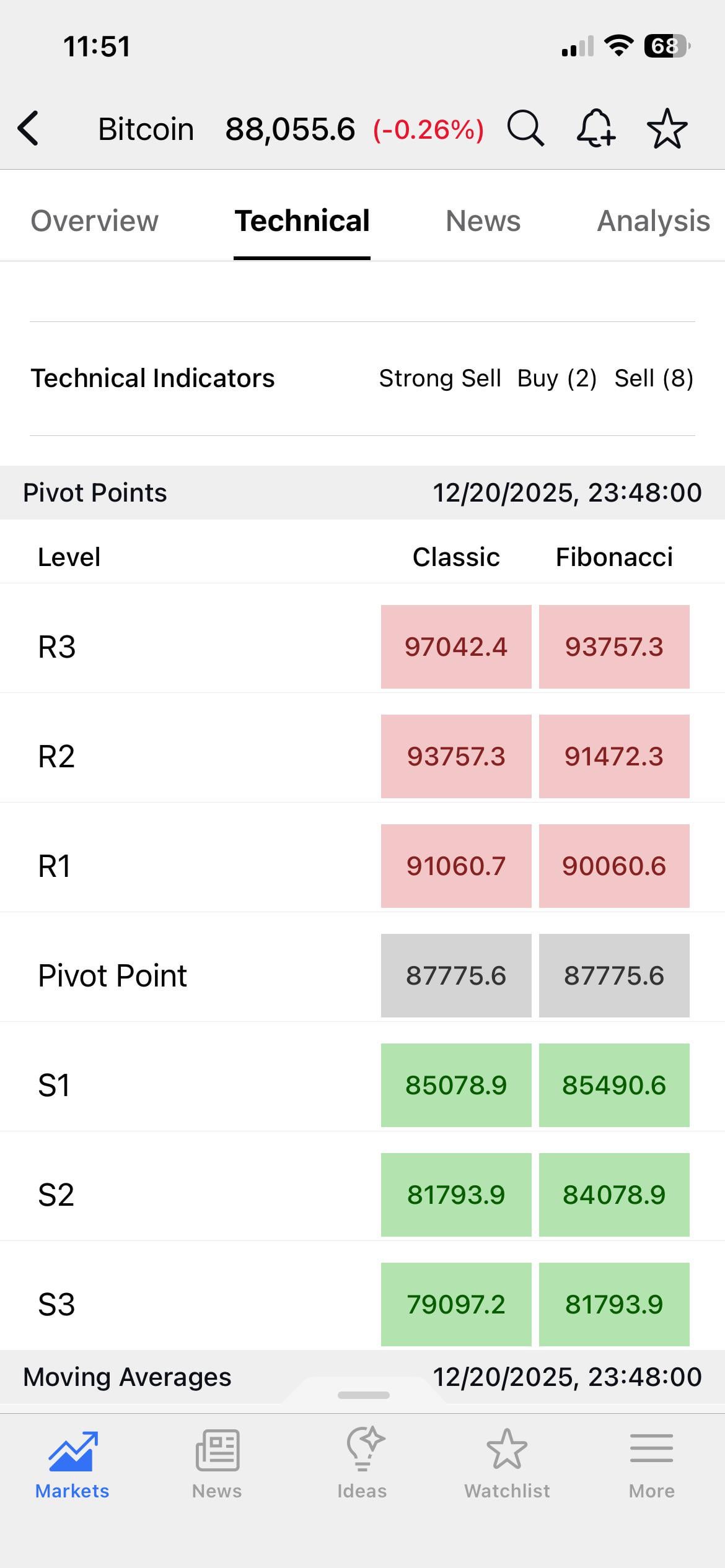Switch to the News tab at top
The height and width of the screenshot is (1568, 725).
483,221
